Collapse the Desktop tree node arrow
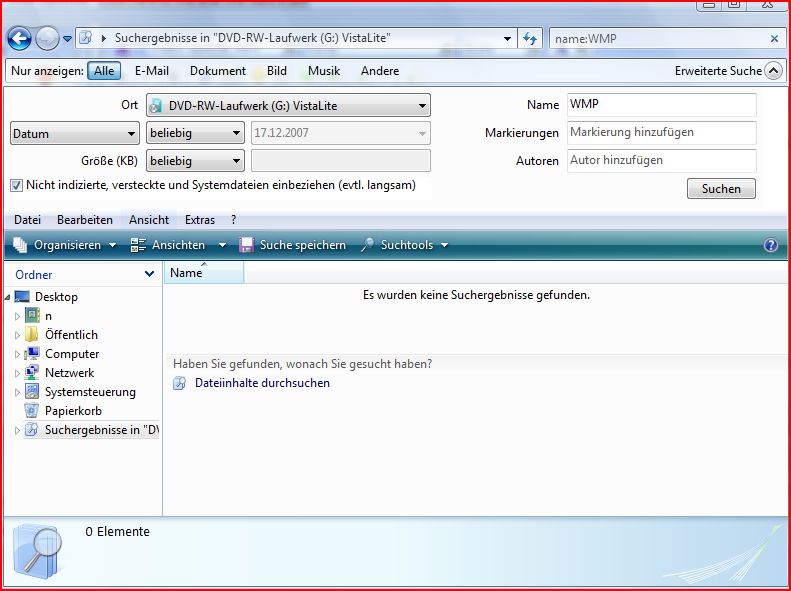This screenshot has height=591, width=791. (8, 297)
